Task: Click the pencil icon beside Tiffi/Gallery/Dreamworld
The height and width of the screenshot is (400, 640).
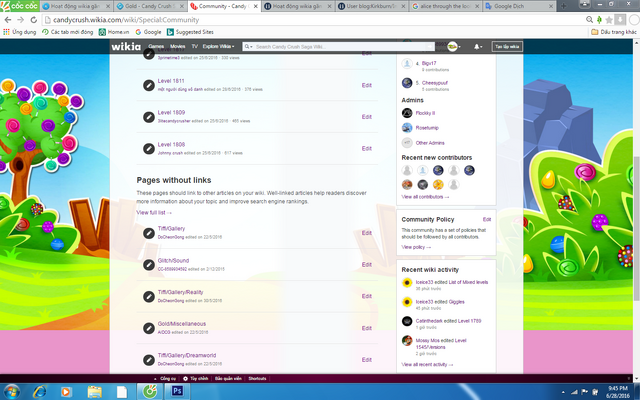Action: click(x=149, y=360)
